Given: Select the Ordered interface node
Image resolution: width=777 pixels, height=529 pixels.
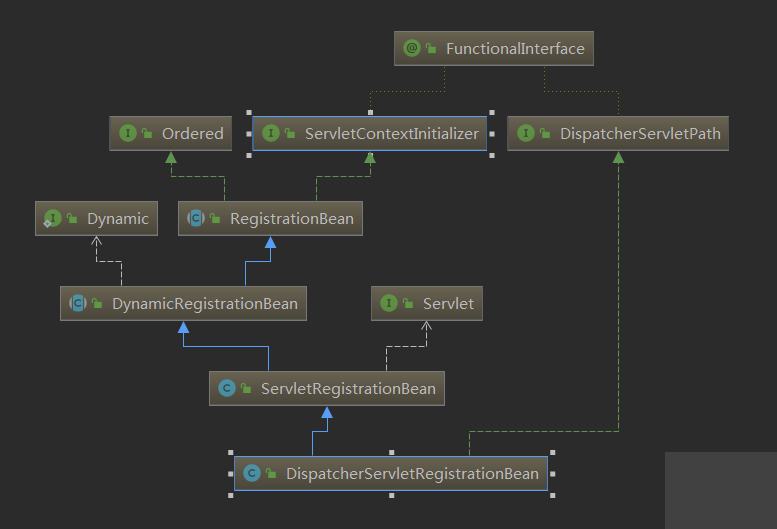Looking at the screenshot, I should pyautogui.click(x=170, y=133).
